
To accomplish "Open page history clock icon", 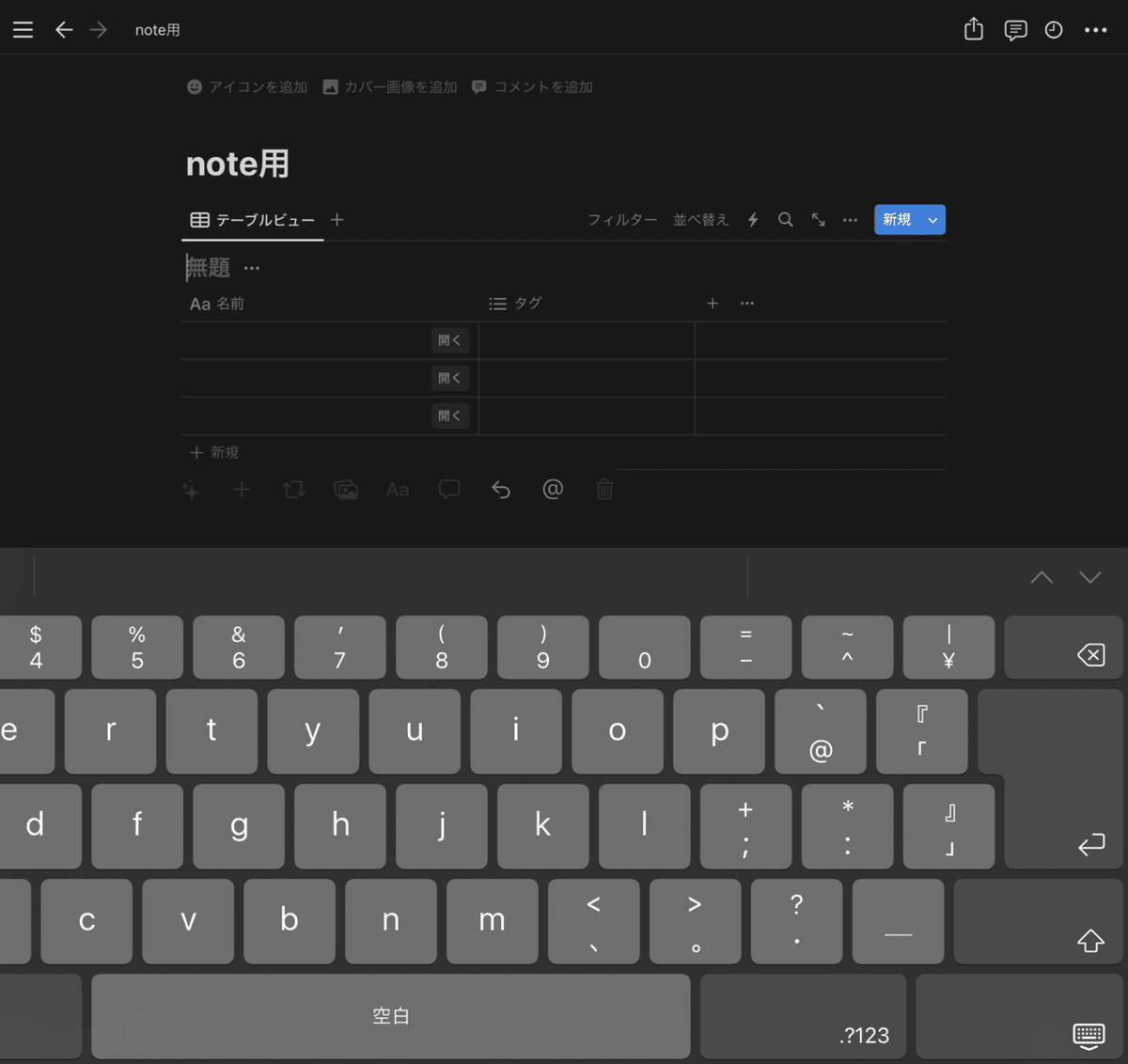I will pos(1054,30).
